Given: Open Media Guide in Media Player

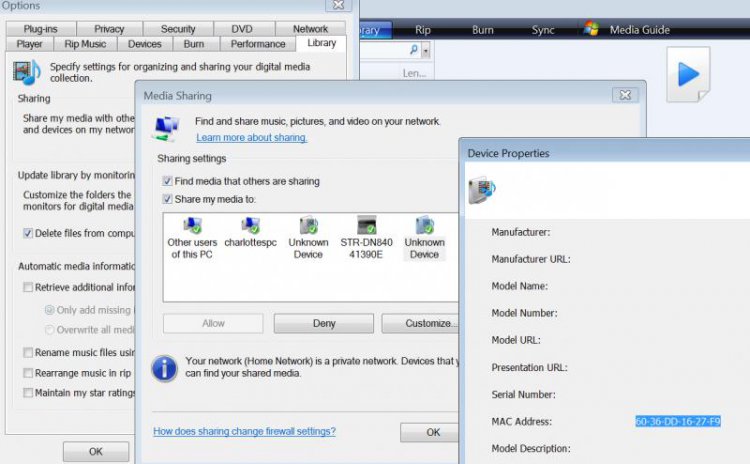Looking at the screenshot, I should (x=639, y=30).
